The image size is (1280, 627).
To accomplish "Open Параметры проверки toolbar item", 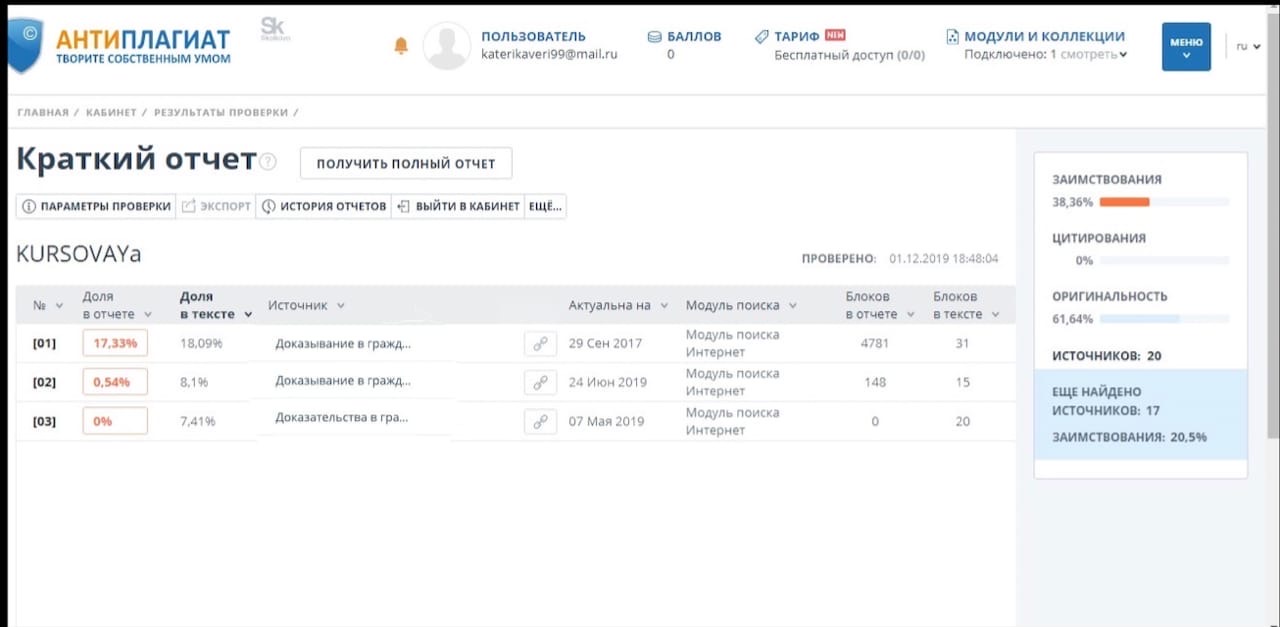I will [96, 206].
